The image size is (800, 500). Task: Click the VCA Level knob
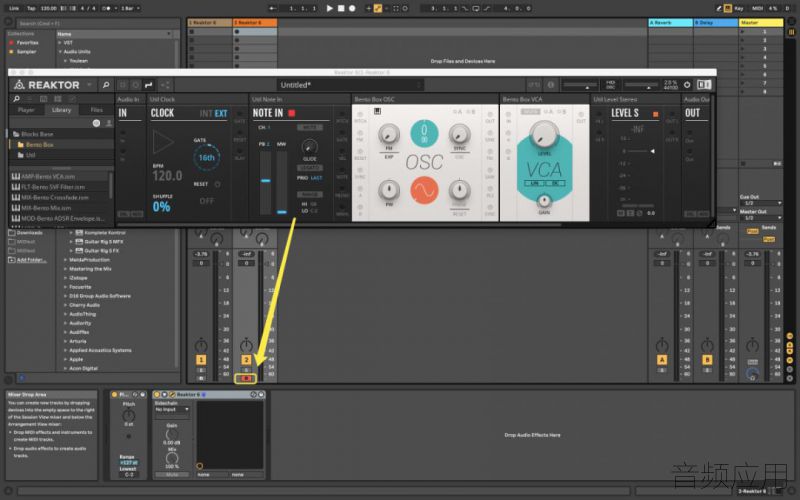544,135
